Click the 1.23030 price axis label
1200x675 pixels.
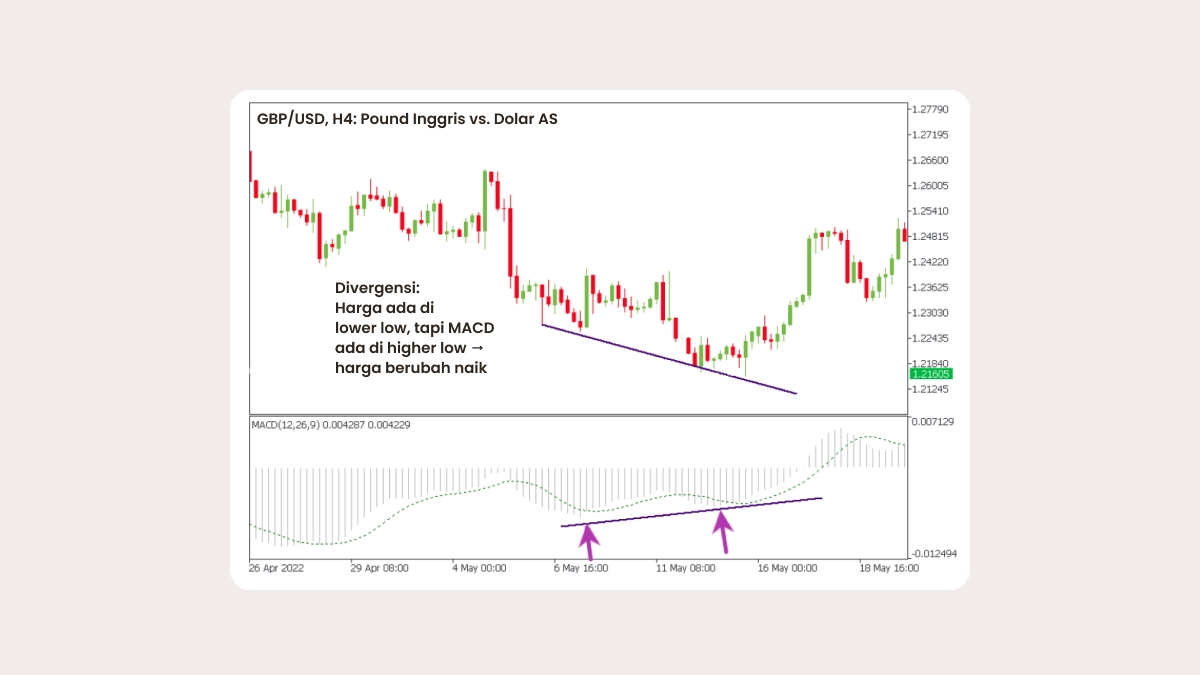pyautogui.click(x=930, y=313)
